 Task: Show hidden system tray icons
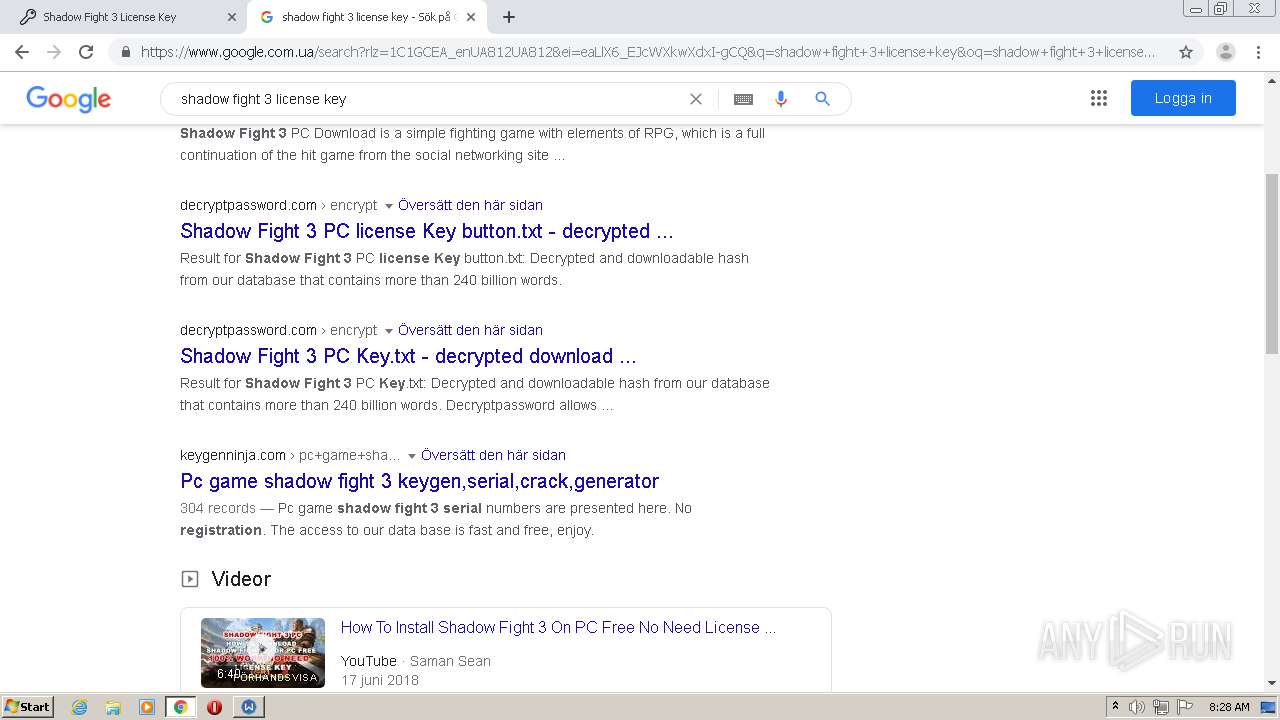click(x=1115, y=707)
